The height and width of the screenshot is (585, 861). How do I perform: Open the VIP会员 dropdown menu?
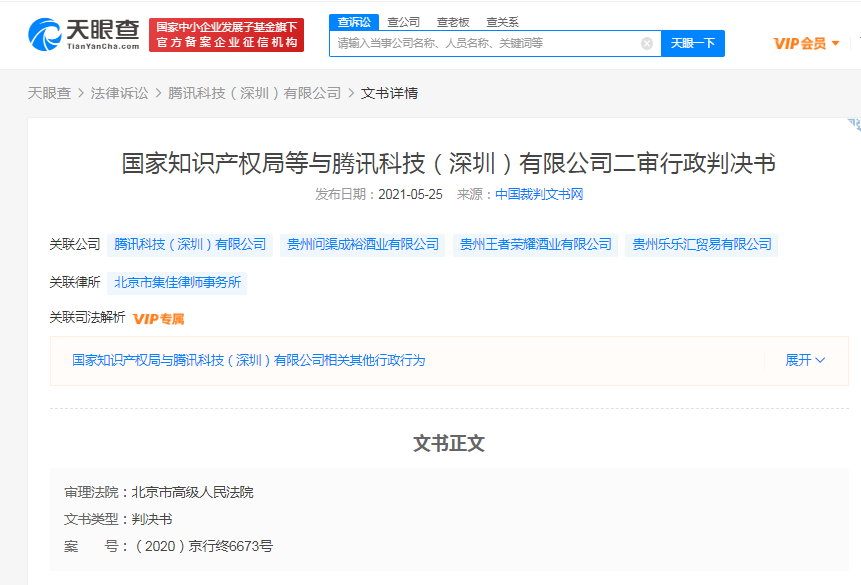coord(806,43)
